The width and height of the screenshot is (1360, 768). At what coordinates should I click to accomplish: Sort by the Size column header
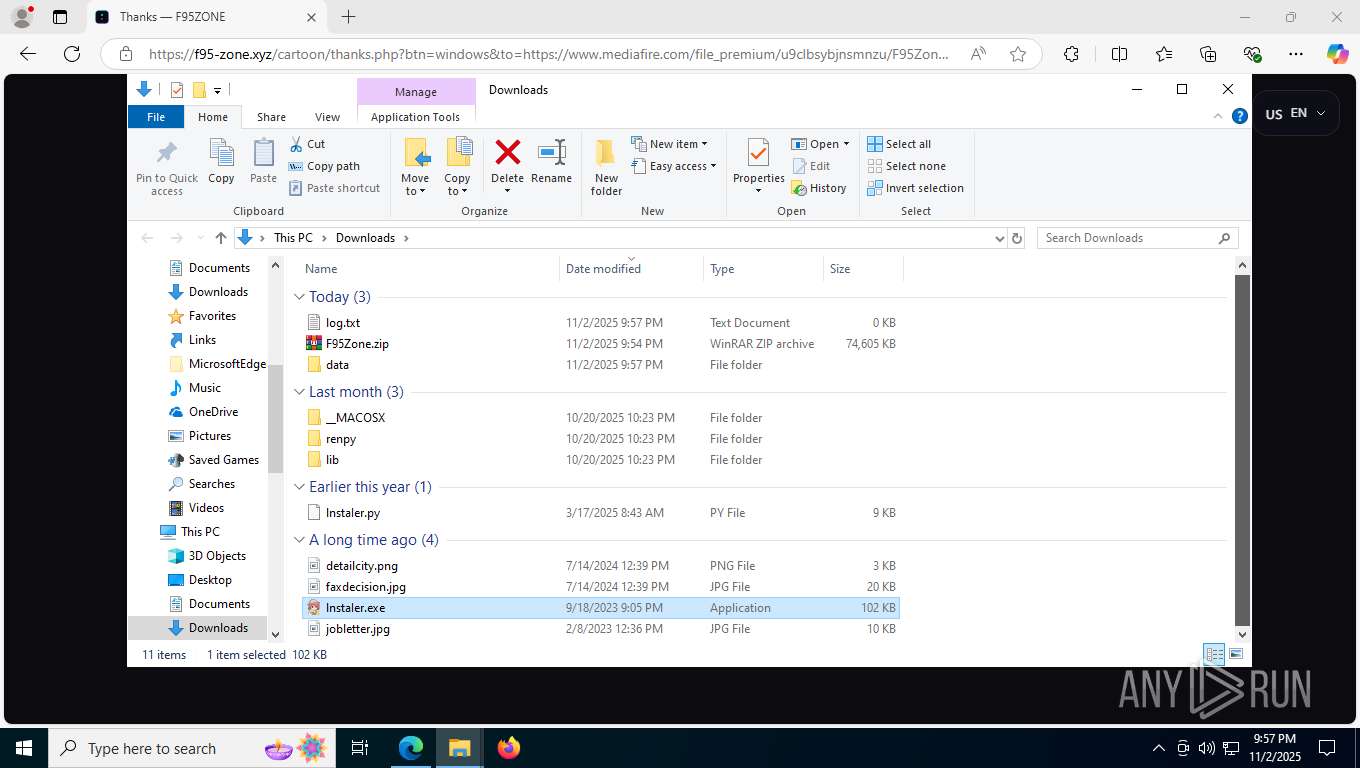coord(863,268)
